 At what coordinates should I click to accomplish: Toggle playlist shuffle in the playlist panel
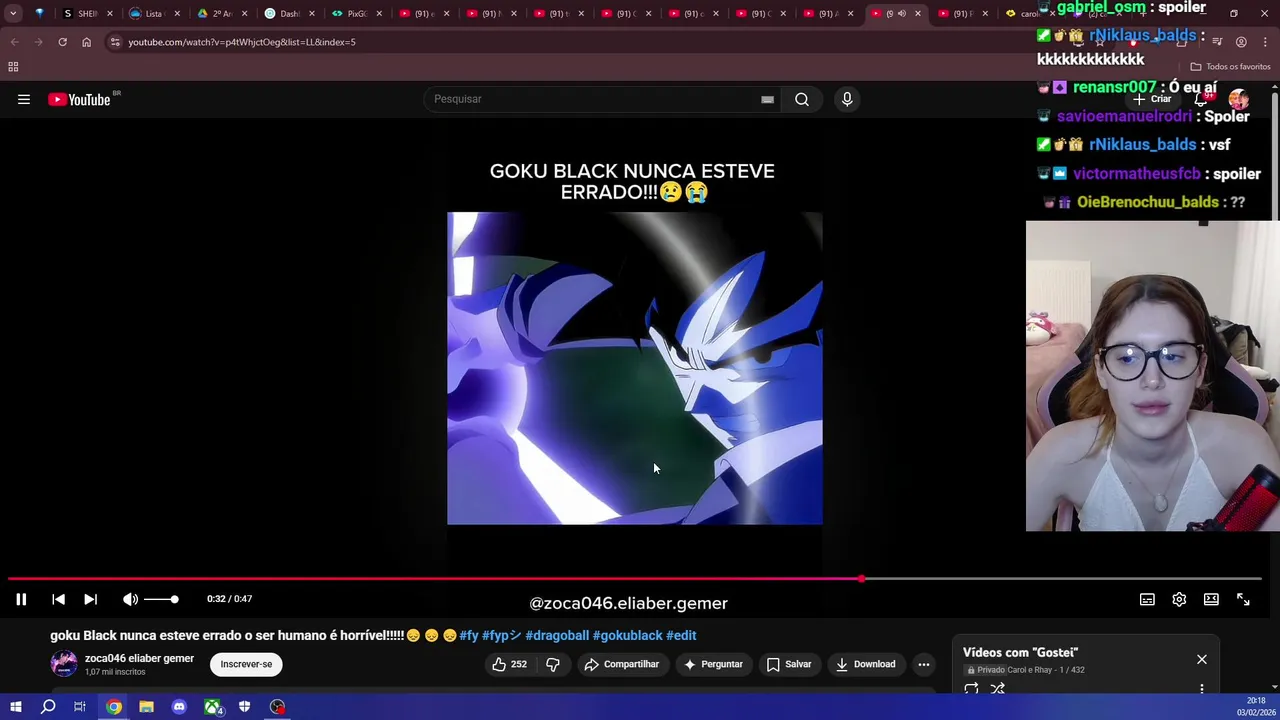[x=997, y=689]
